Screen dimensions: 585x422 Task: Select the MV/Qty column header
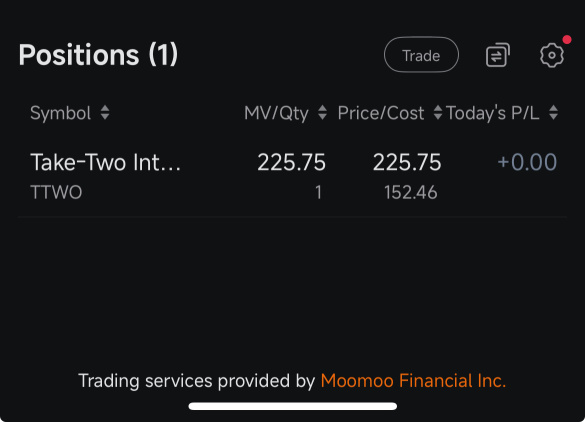point(276,113)
